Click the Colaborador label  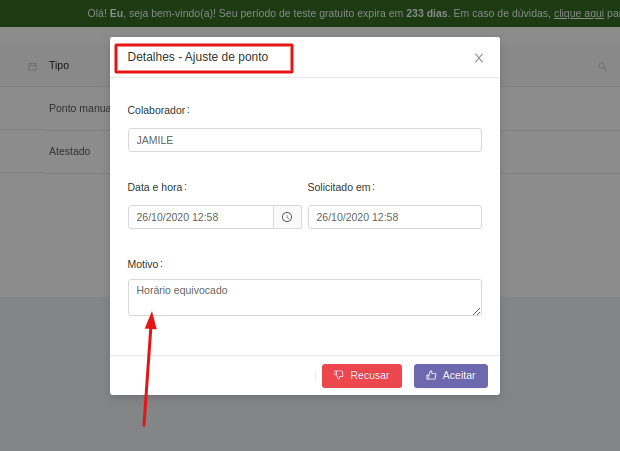point(158,110)
